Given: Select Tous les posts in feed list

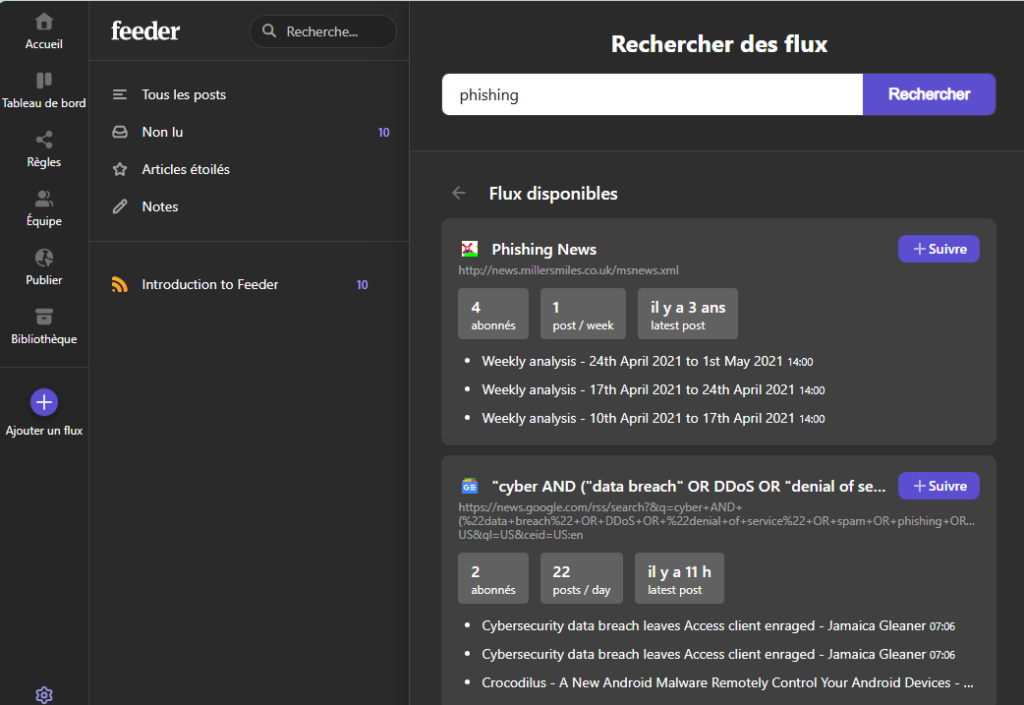Looking at the screenshot, I should click(184, 95).
